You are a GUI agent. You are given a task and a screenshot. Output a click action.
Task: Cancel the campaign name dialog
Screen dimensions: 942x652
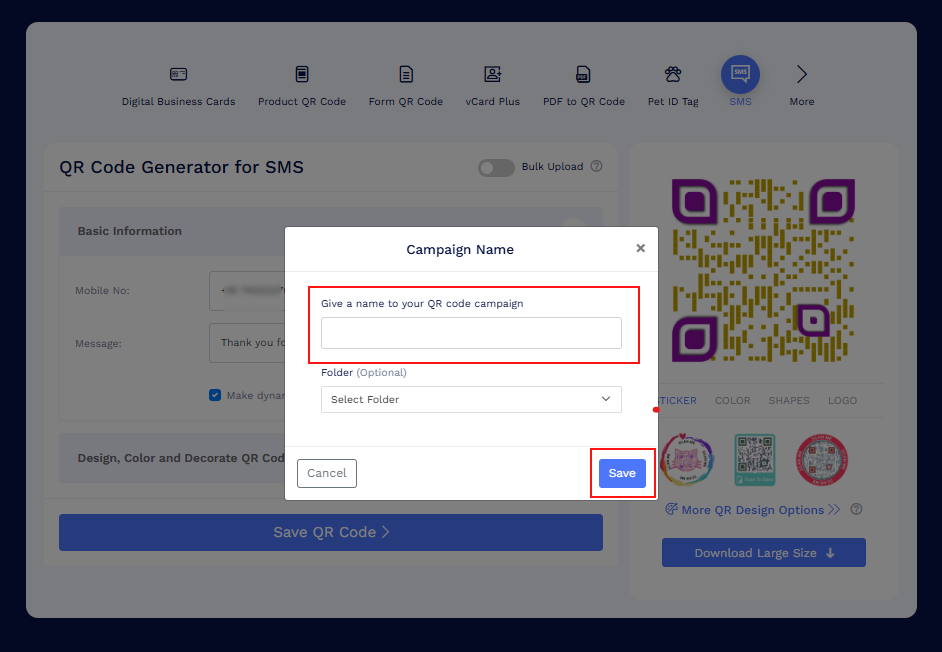tap(327, 473)
